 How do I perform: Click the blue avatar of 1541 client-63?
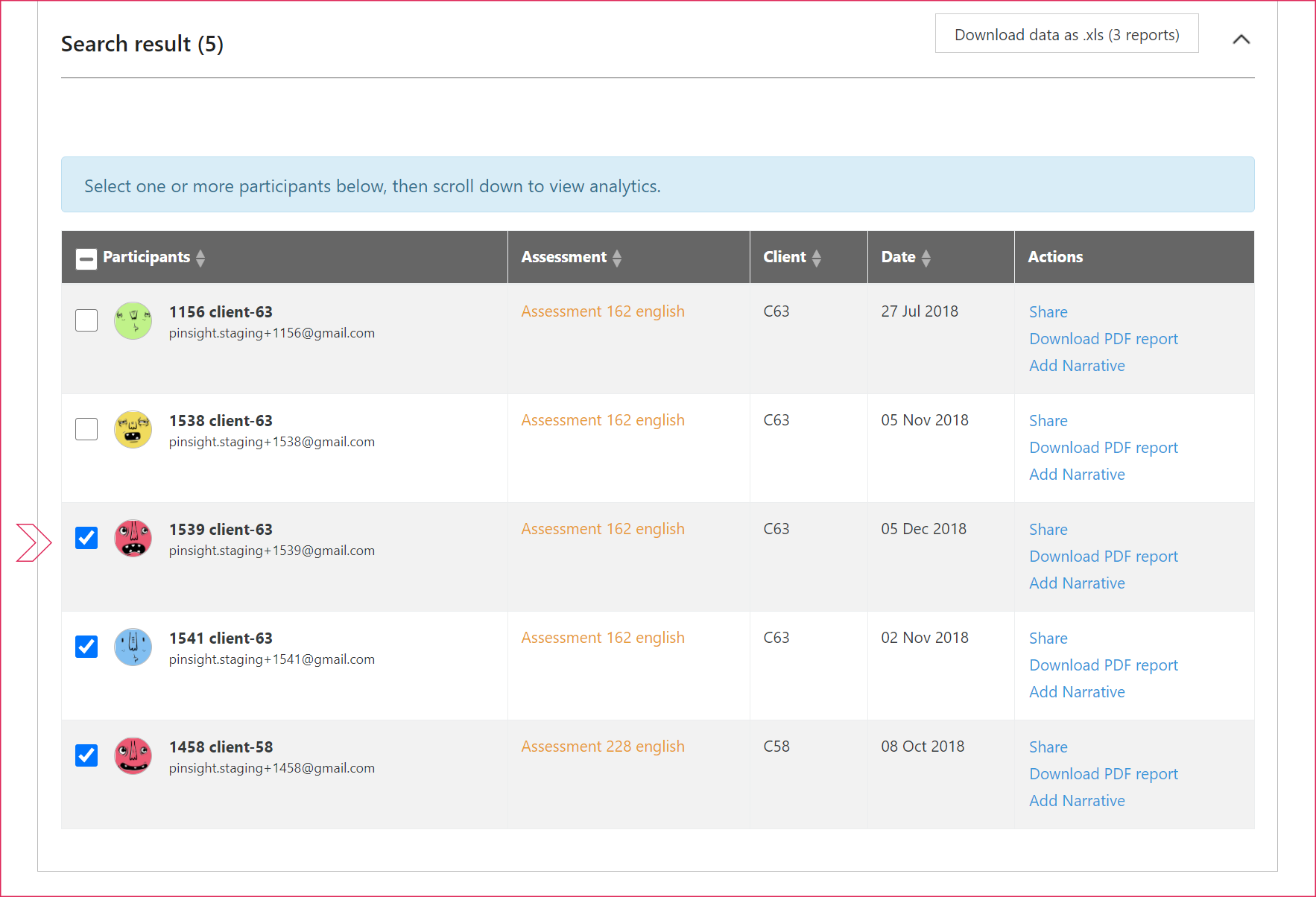[133, 647]
